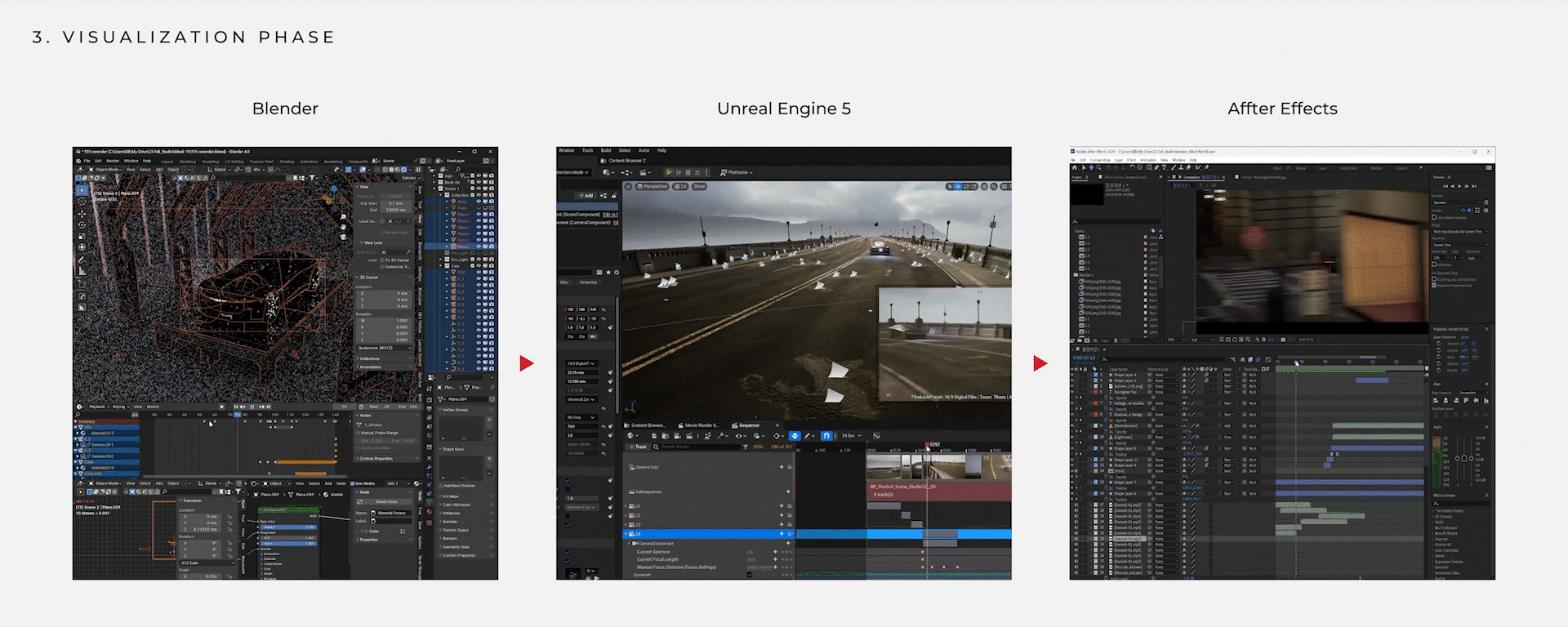Click an audio level slider in After Effects Audio panel
Image resolution: width=1568 pixels, height=627 pixels.
(x=1464, y=459)
